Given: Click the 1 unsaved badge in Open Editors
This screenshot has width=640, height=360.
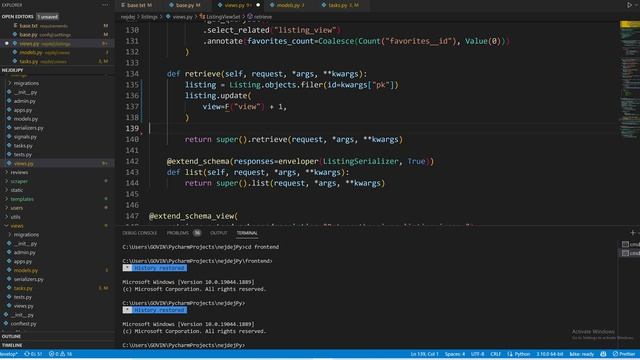Looking at the screenshot, I should pos(47,17).
